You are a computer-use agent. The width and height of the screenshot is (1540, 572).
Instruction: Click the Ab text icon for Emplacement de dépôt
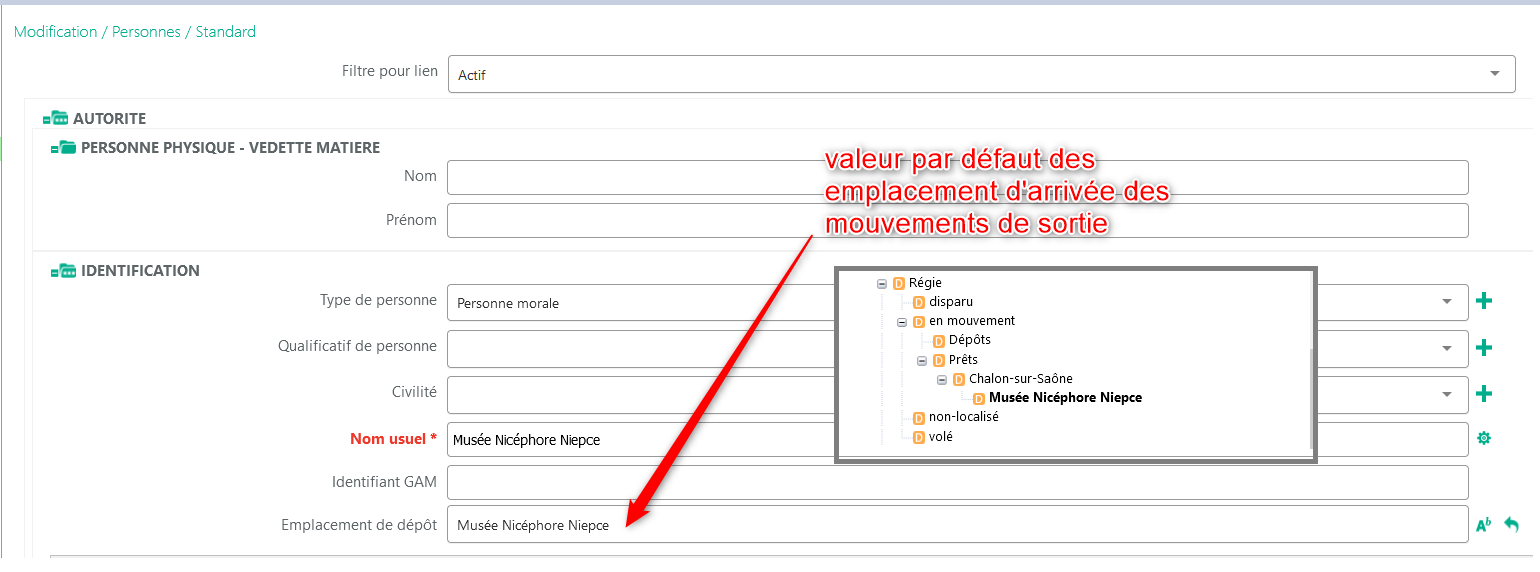click(x=1483, y=525)
